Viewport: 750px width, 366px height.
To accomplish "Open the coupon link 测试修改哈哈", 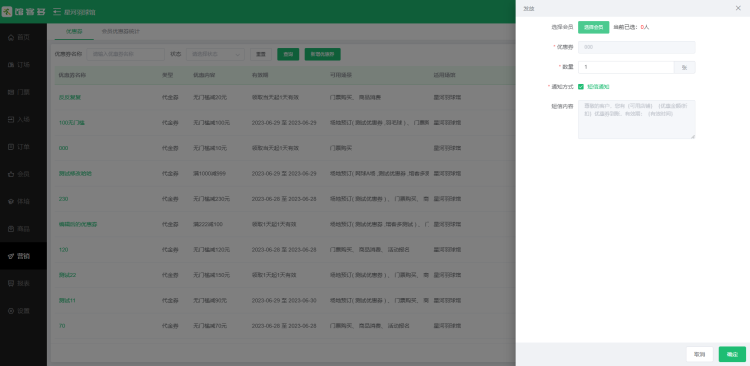I will 75,173.
